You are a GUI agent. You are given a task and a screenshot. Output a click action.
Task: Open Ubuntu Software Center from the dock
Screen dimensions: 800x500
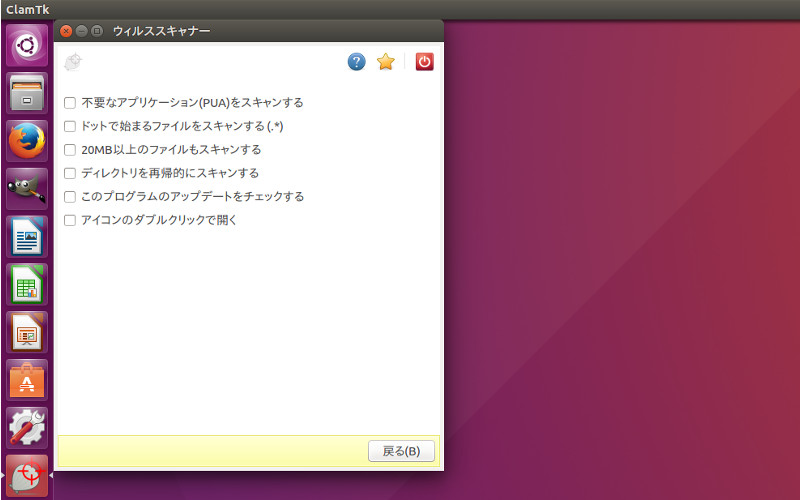(27, 381)
